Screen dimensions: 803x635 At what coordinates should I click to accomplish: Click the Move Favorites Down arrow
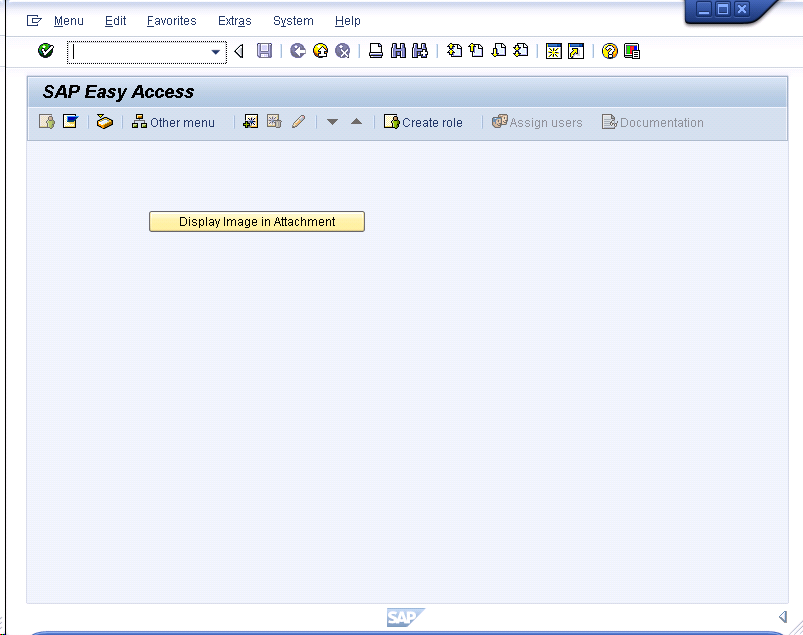point(332,122)
